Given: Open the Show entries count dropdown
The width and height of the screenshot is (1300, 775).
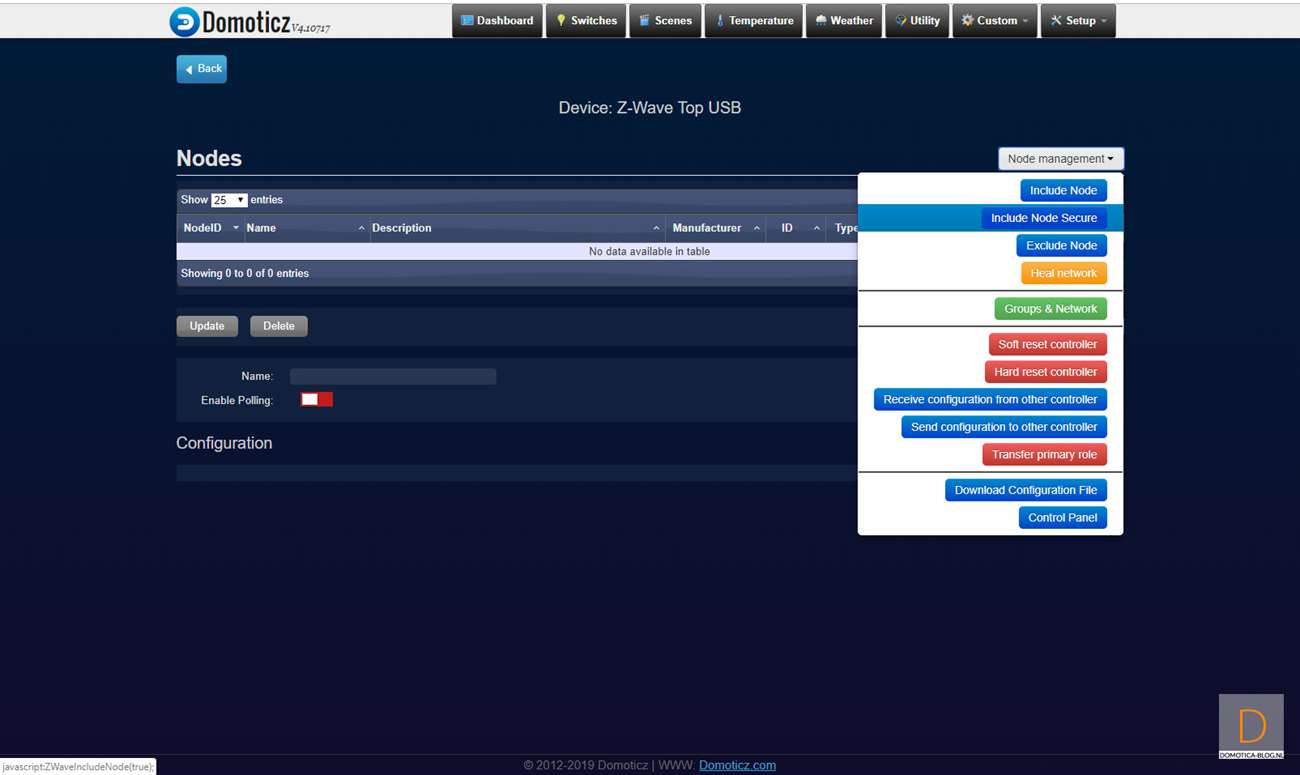Looking at the screenshot, I should pos(229,200).
